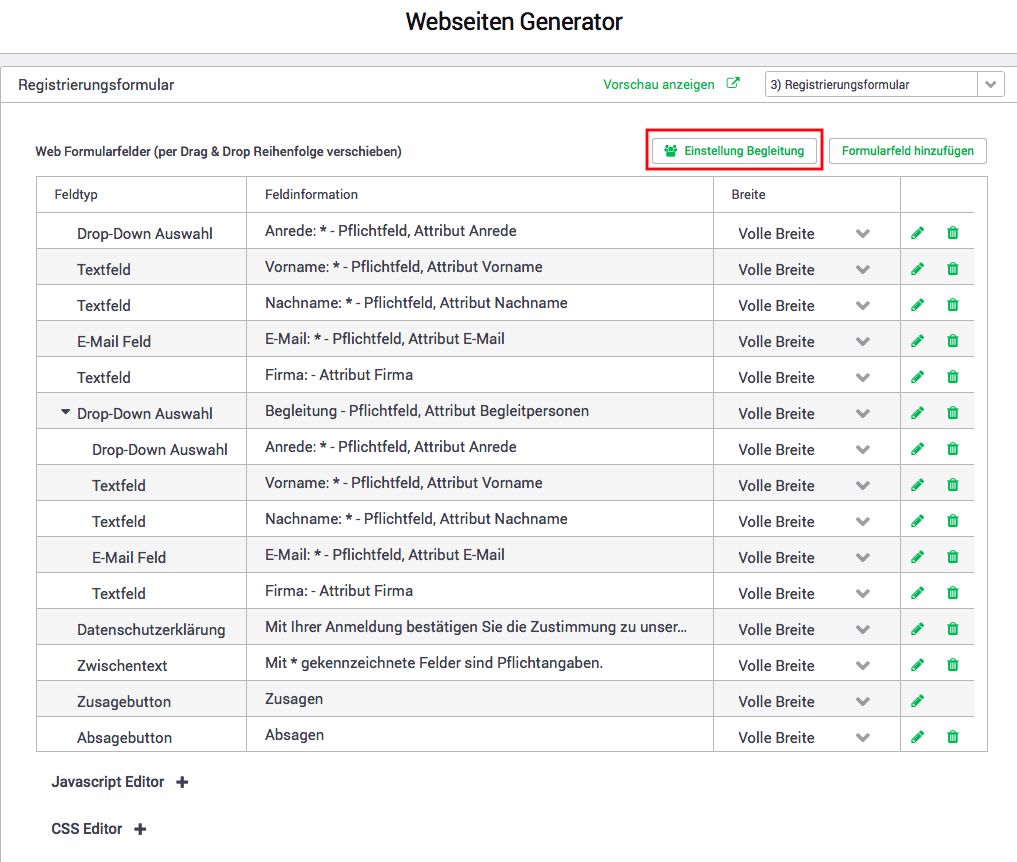
Task: Delete the top-level Anrede drop-down field
Action: tap(952, 233)
